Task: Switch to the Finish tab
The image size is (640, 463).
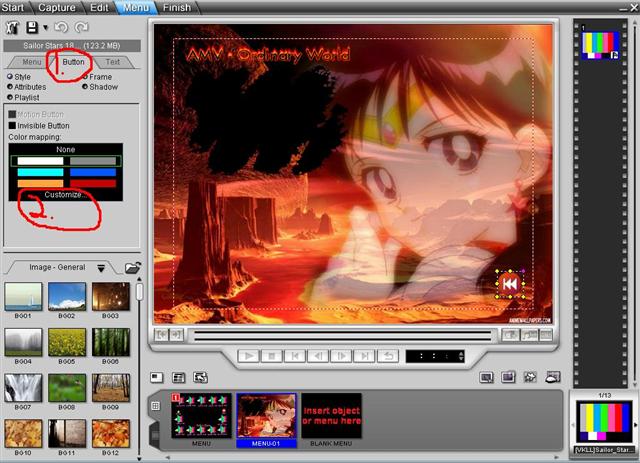Action: 177,7
